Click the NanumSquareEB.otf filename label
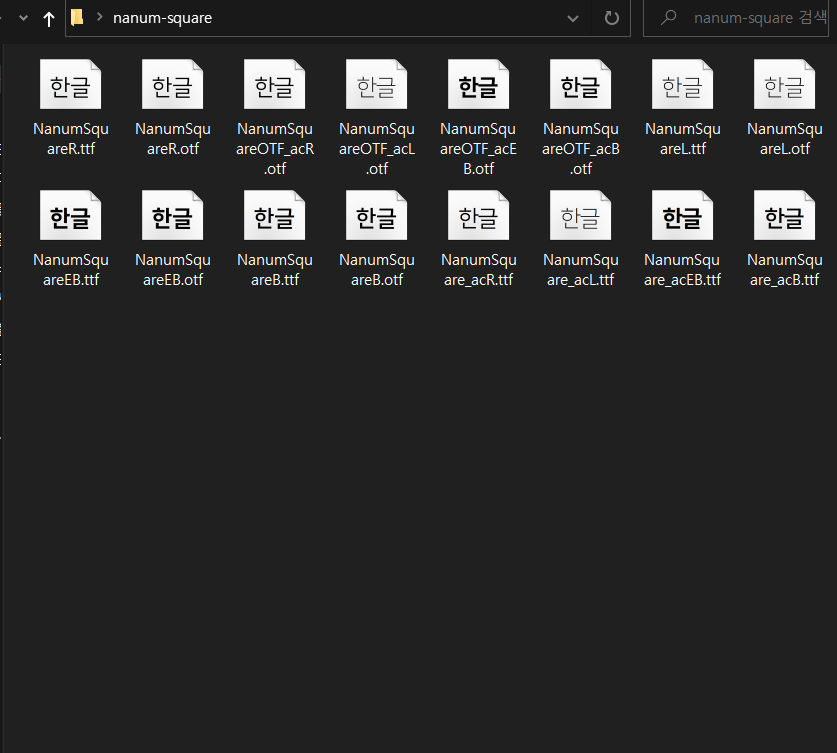This screenshot has width=837, height=753. coord(172,270)
